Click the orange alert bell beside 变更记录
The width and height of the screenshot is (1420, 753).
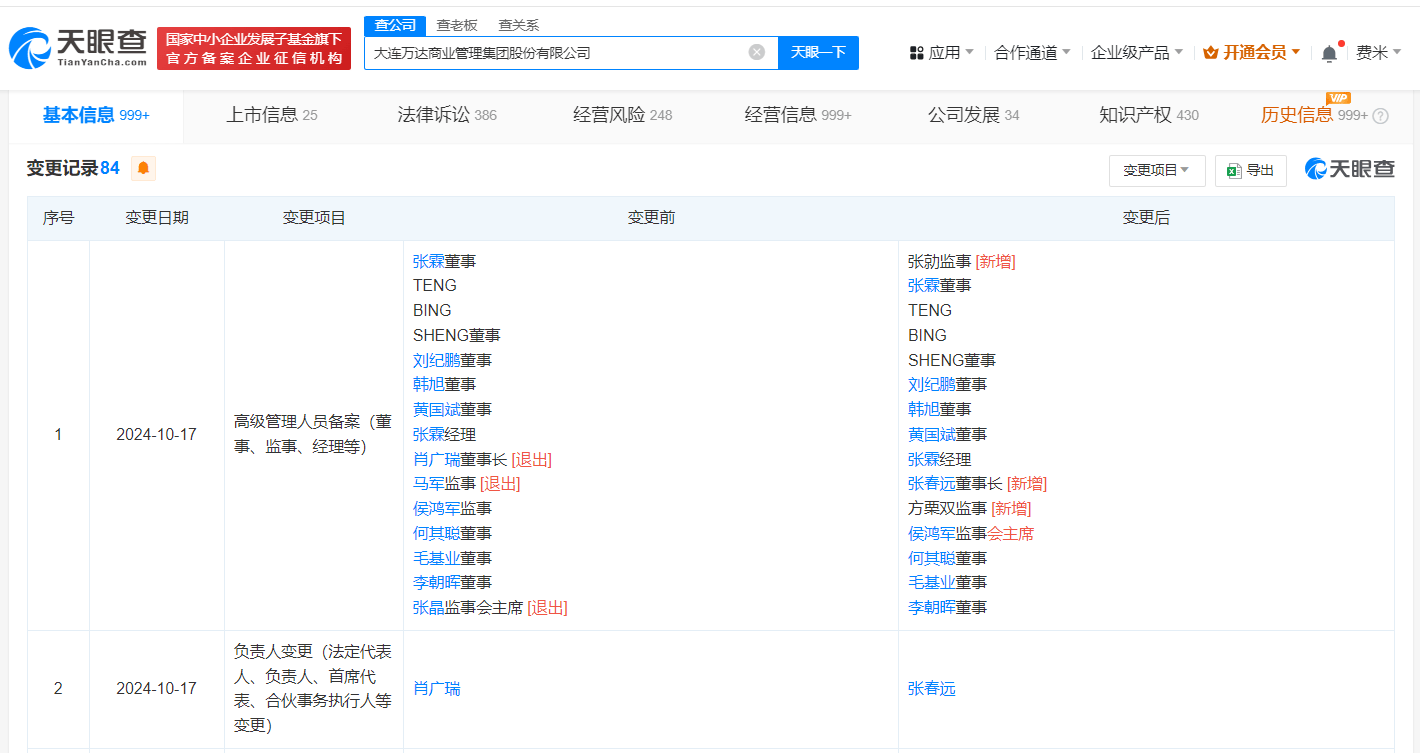(x=143, y=168)
